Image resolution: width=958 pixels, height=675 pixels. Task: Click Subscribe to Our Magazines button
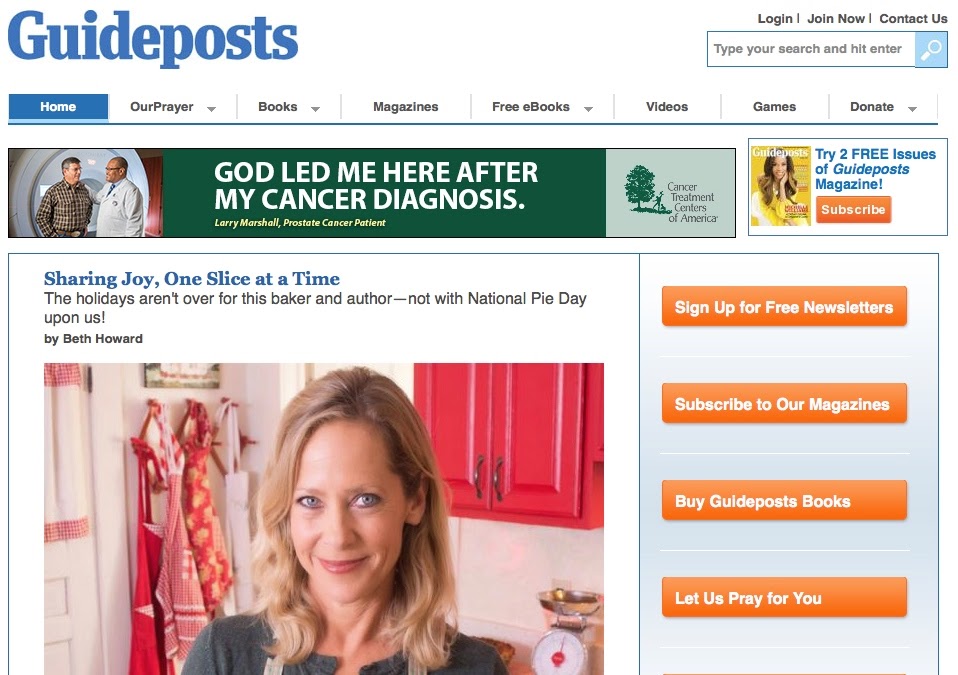pos(784,404)
